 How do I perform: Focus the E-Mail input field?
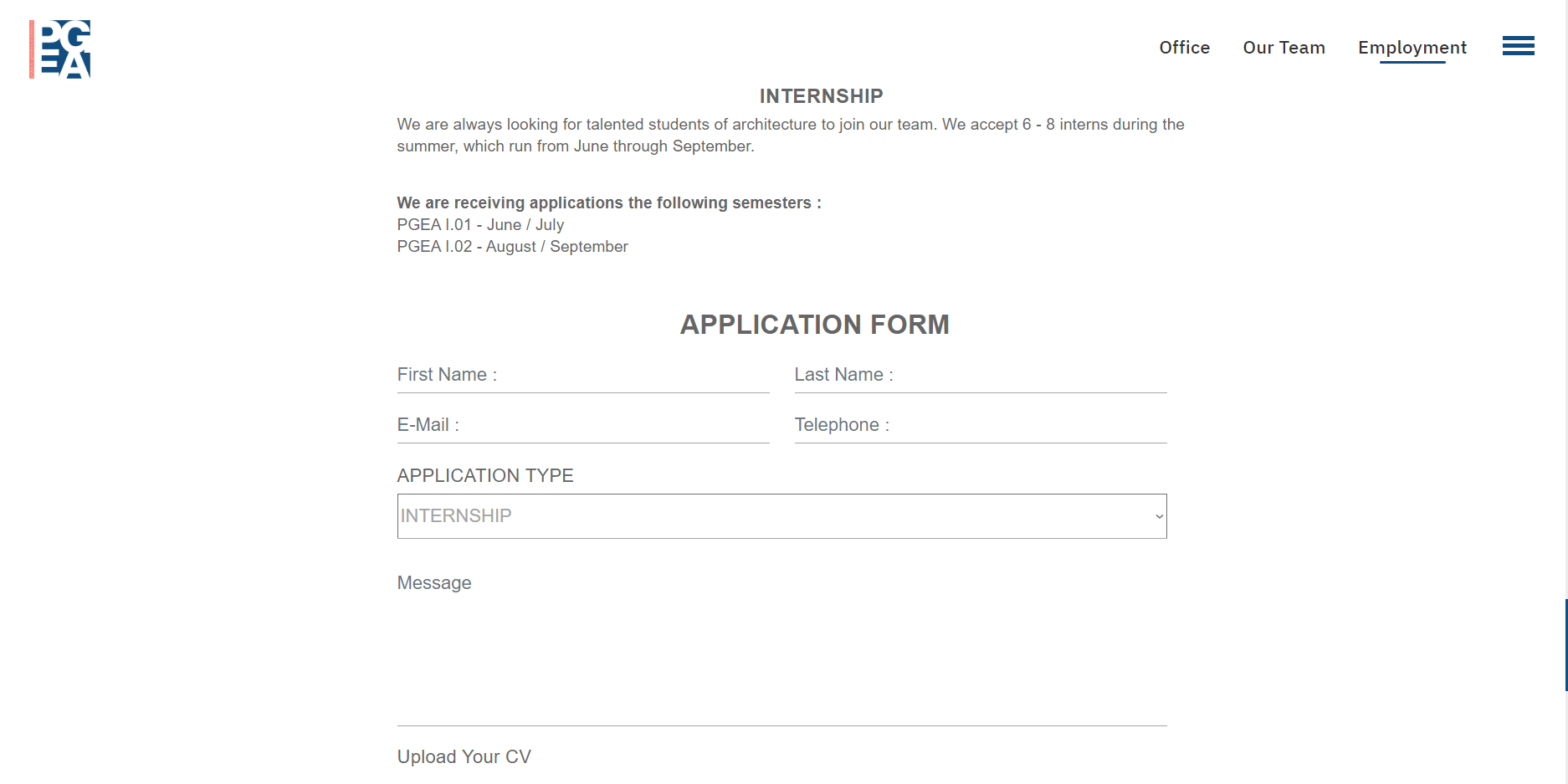click(x=583, y=426)
